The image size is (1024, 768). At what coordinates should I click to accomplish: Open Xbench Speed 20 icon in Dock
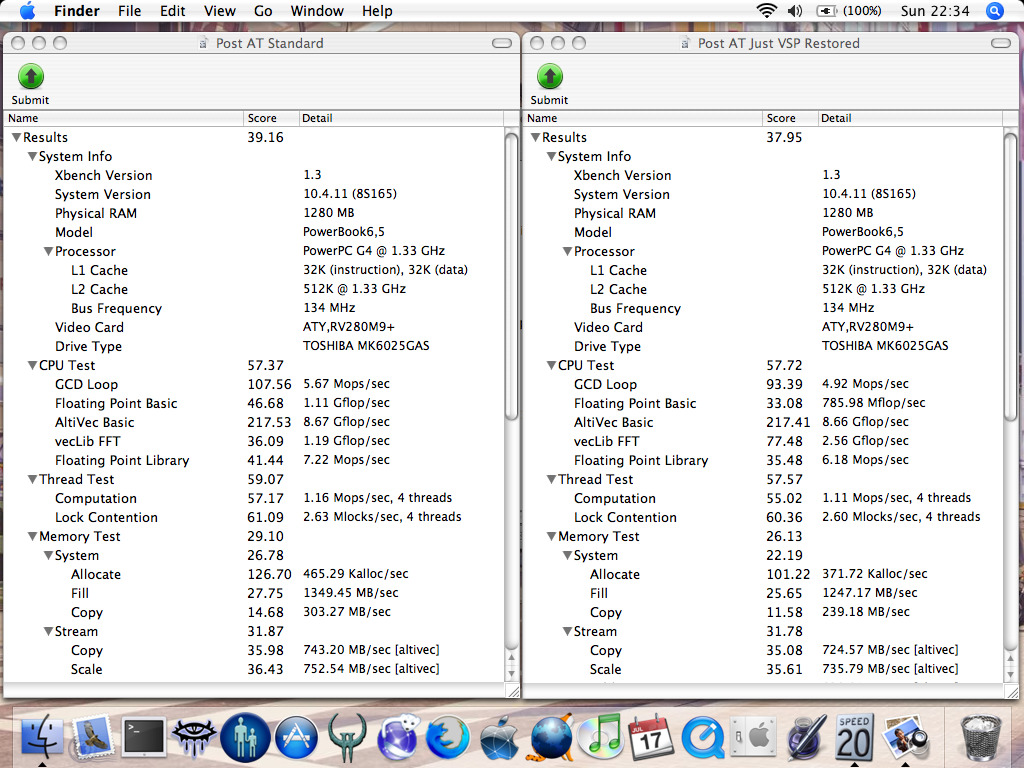click(854, 737)
